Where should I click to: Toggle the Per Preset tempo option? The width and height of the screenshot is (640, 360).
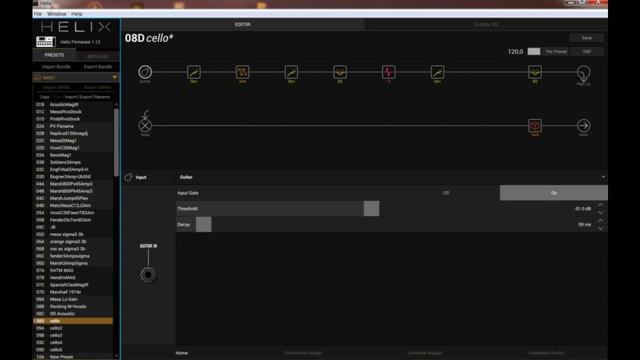click(556, 51)
